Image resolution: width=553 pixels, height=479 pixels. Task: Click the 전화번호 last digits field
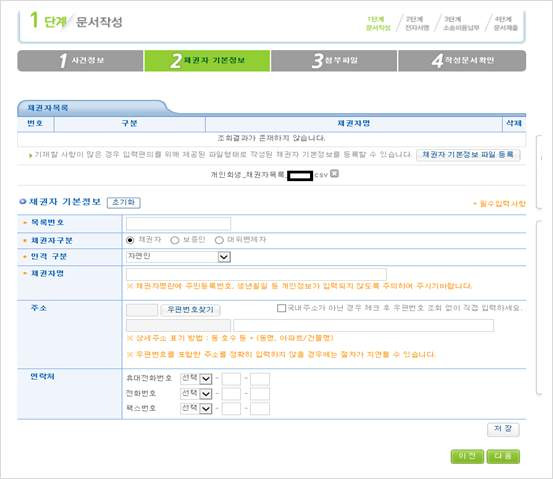tap(260, 394)
